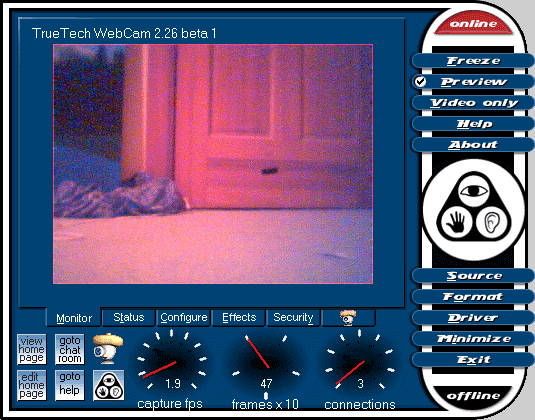Click the frames x 10 gauge
This screenshot has width=535, height=420.
point(265,362)
